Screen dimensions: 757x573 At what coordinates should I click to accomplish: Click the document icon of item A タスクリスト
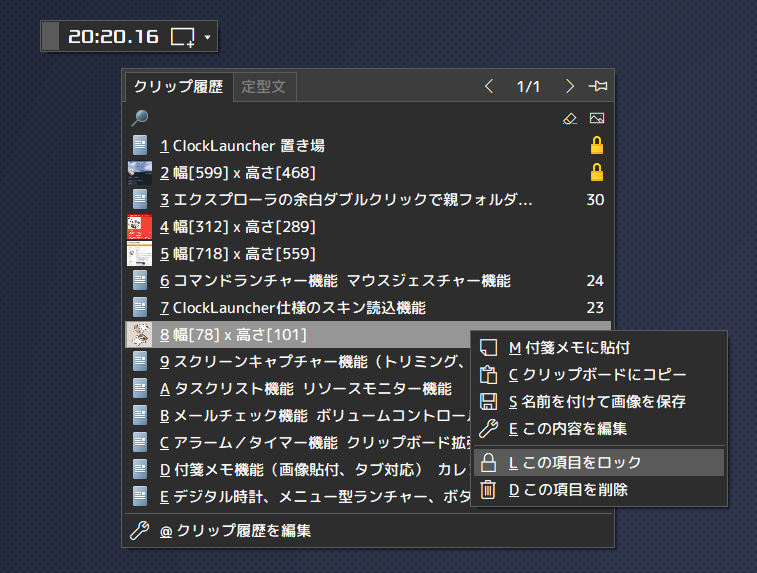[x=140, y=389]
